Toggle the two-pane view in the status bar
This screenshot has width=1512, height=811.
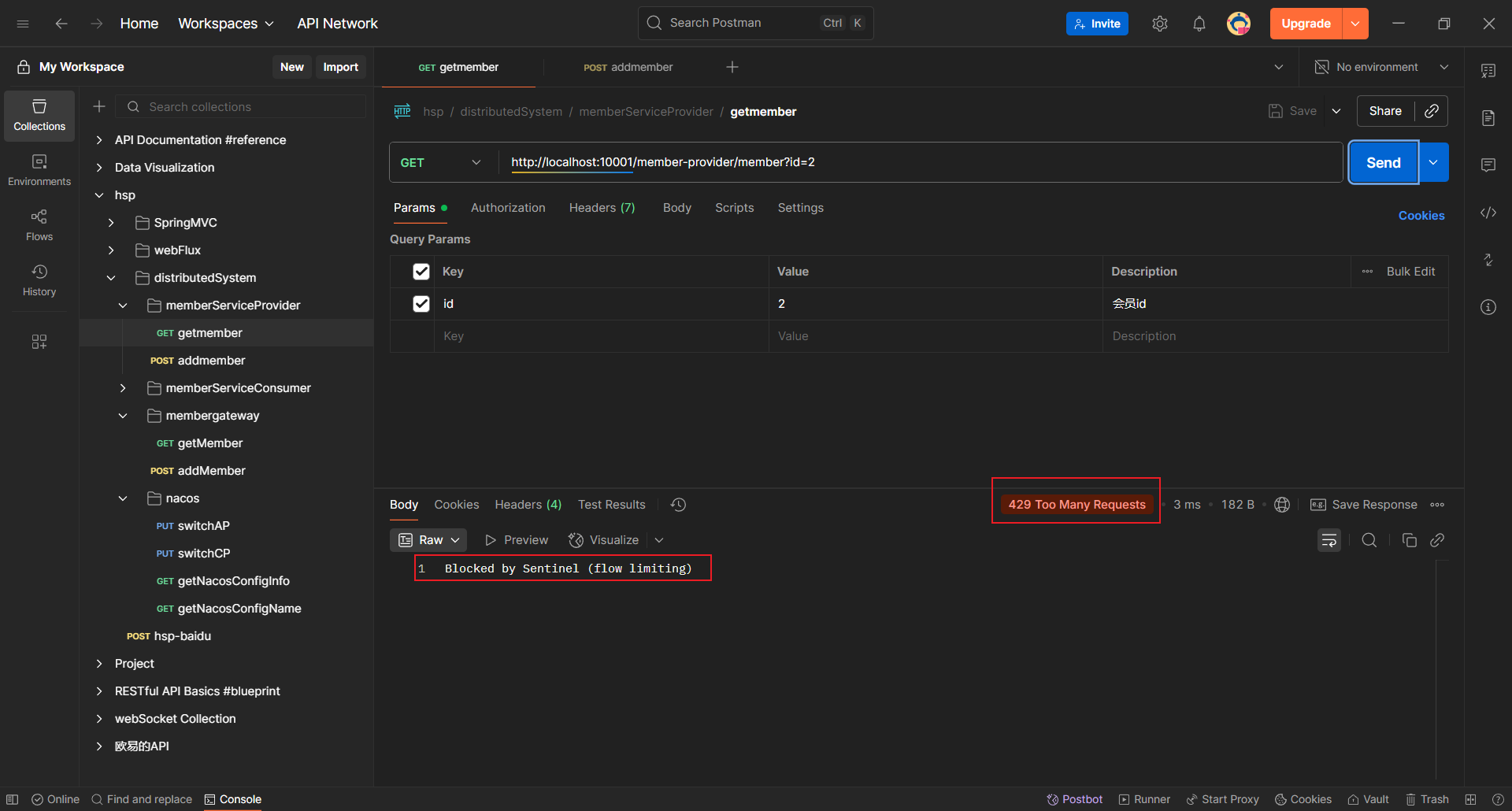(x=1470, y=799)
